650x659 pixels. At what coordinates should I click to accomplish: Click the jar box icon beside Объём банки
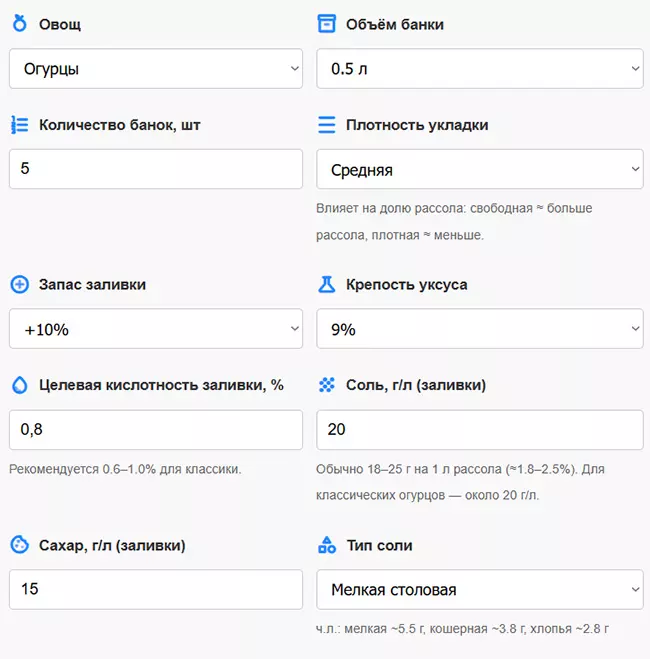pyautogui.click(x=326, y=24)
